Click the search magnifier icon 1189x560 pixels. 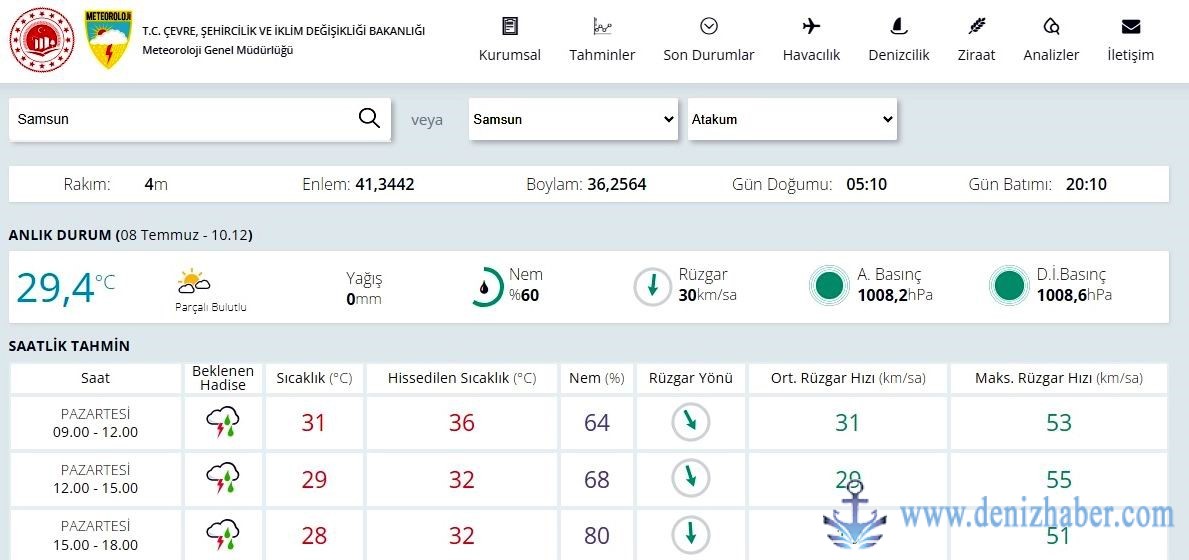(x=369, y=119)
